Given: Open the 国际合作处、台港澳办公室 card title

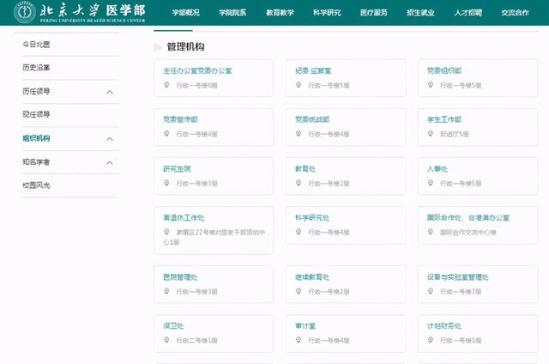Looking at the screenshot, I should (x=468, y=218).
